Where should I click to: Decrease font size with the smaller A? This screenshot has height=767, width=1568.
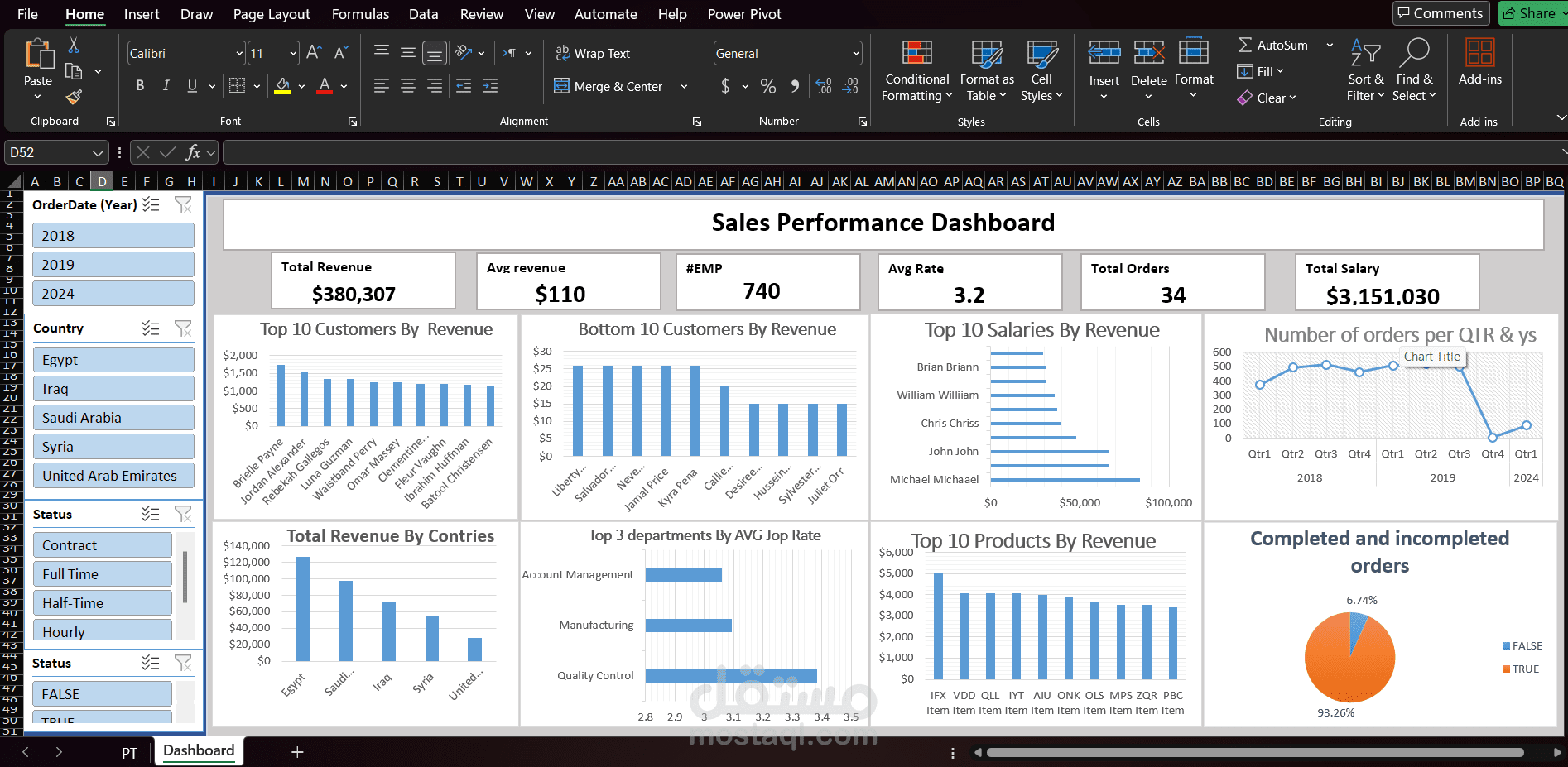pos(340,53)
